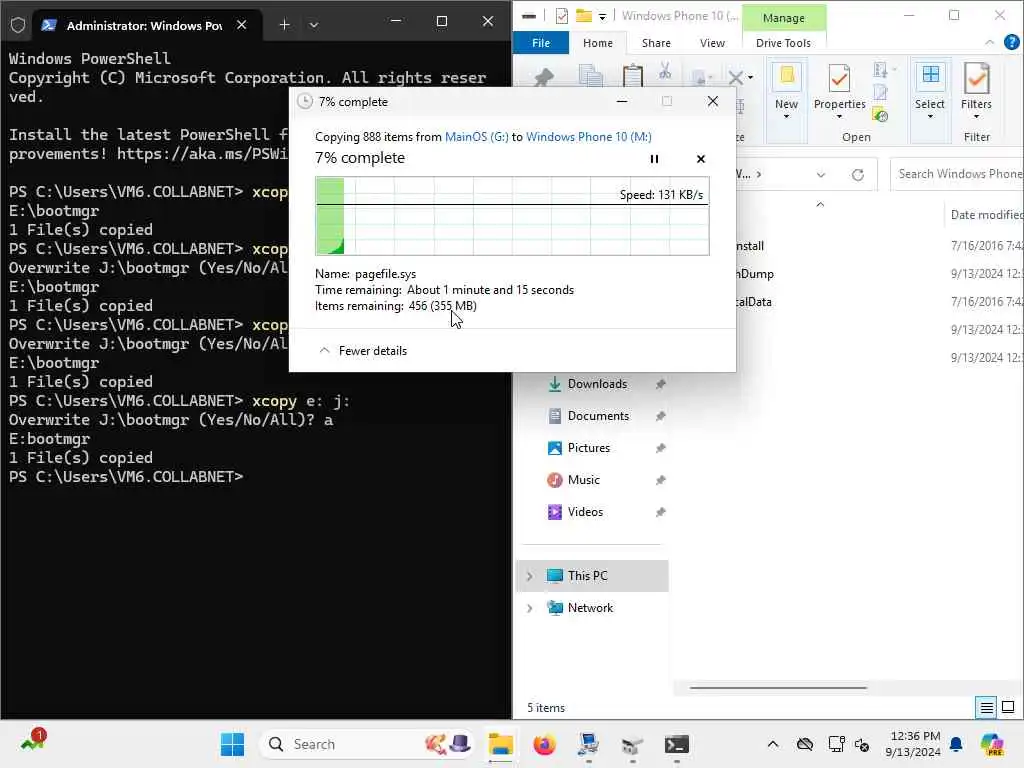Open address bar history dropdown

pyautogui.click(x=821, y=174)
